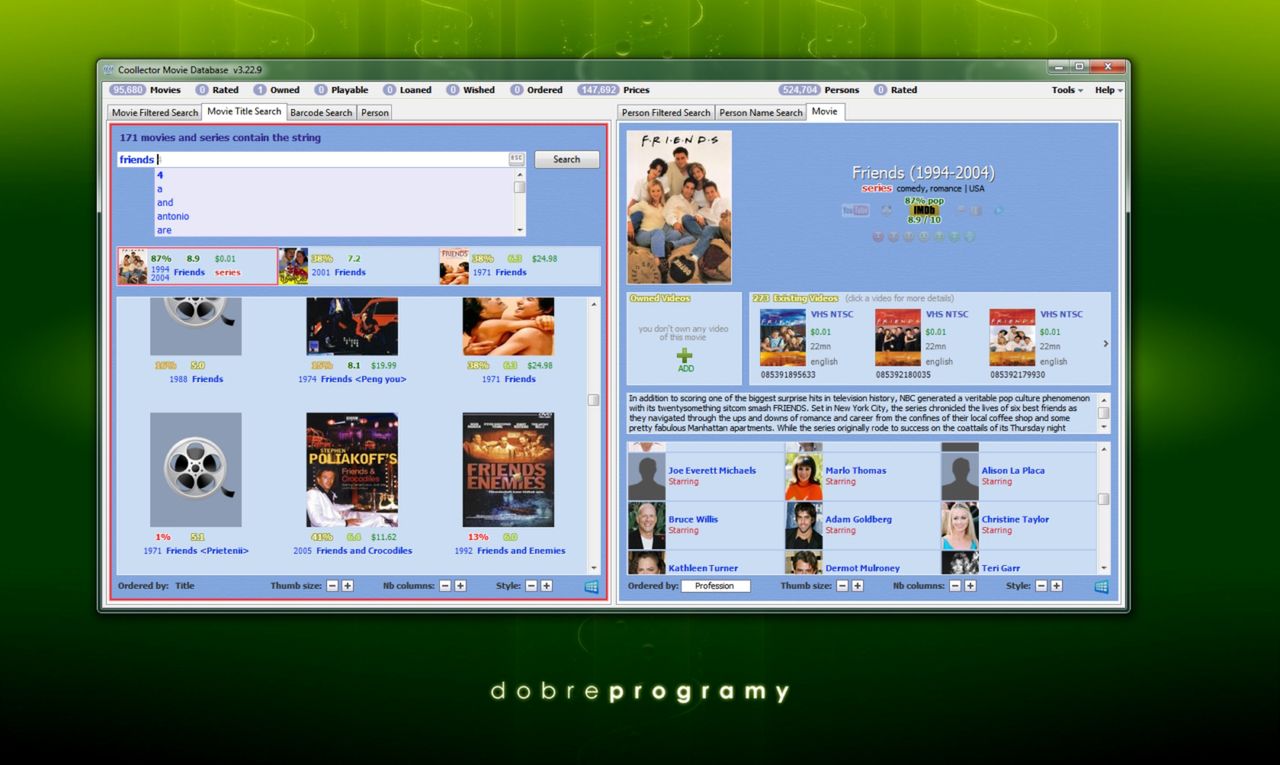Show the Owned movies counter
This screenshot has width=1280, height=765.
[276, 90]
